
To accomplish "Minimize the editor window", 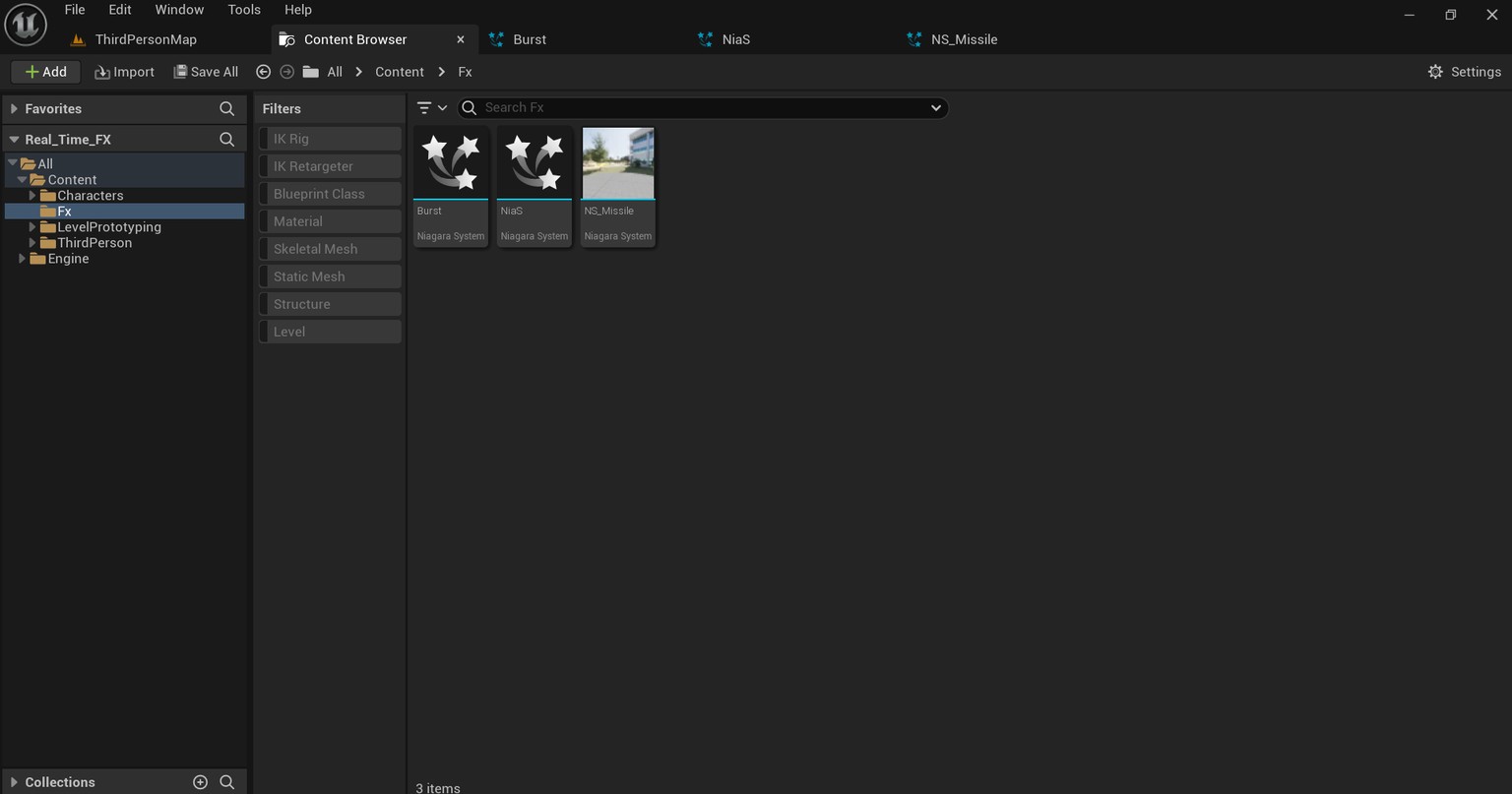I will [x=1410, y=14].
